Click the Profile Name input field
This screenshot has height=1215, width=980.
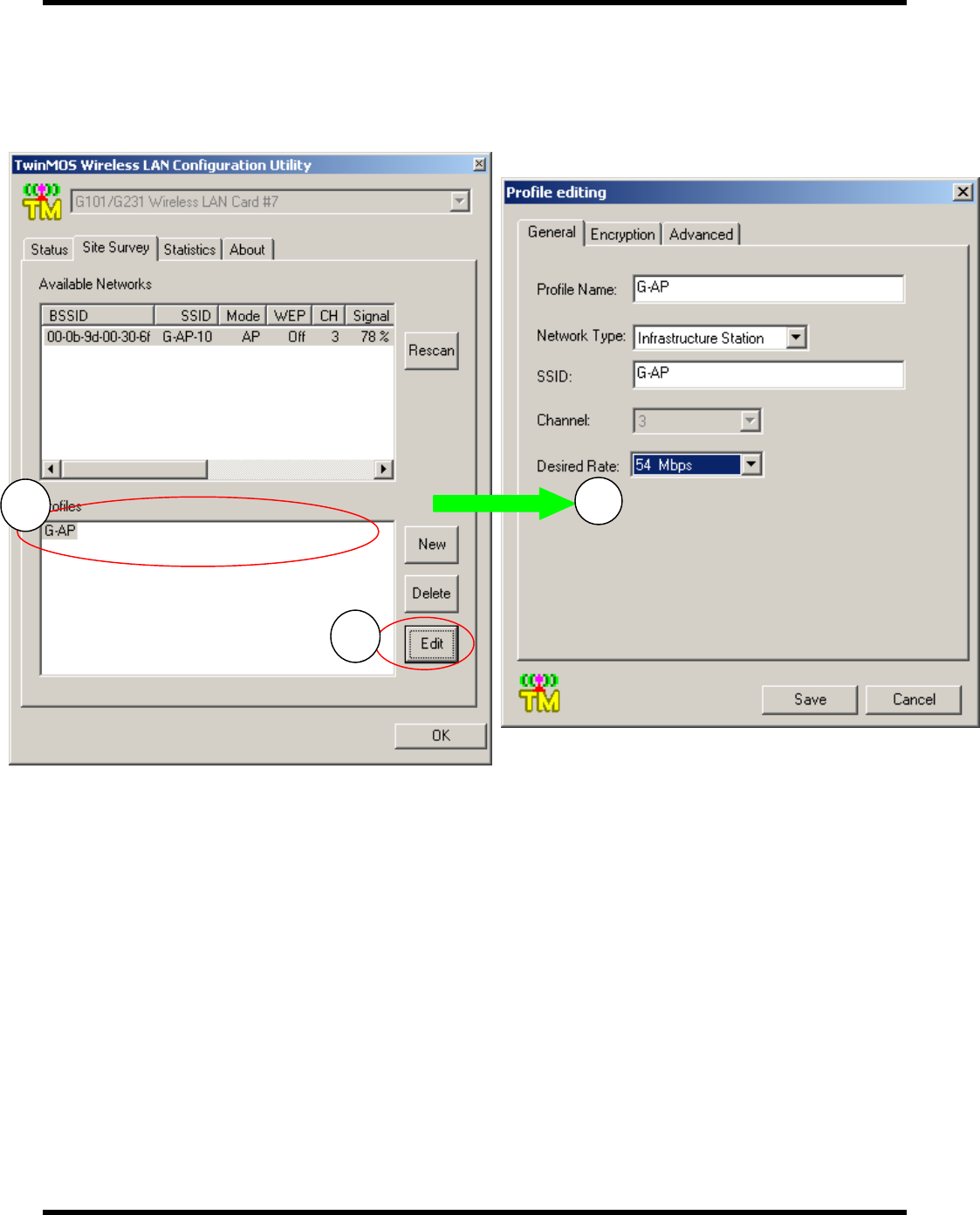pos(768,289)
